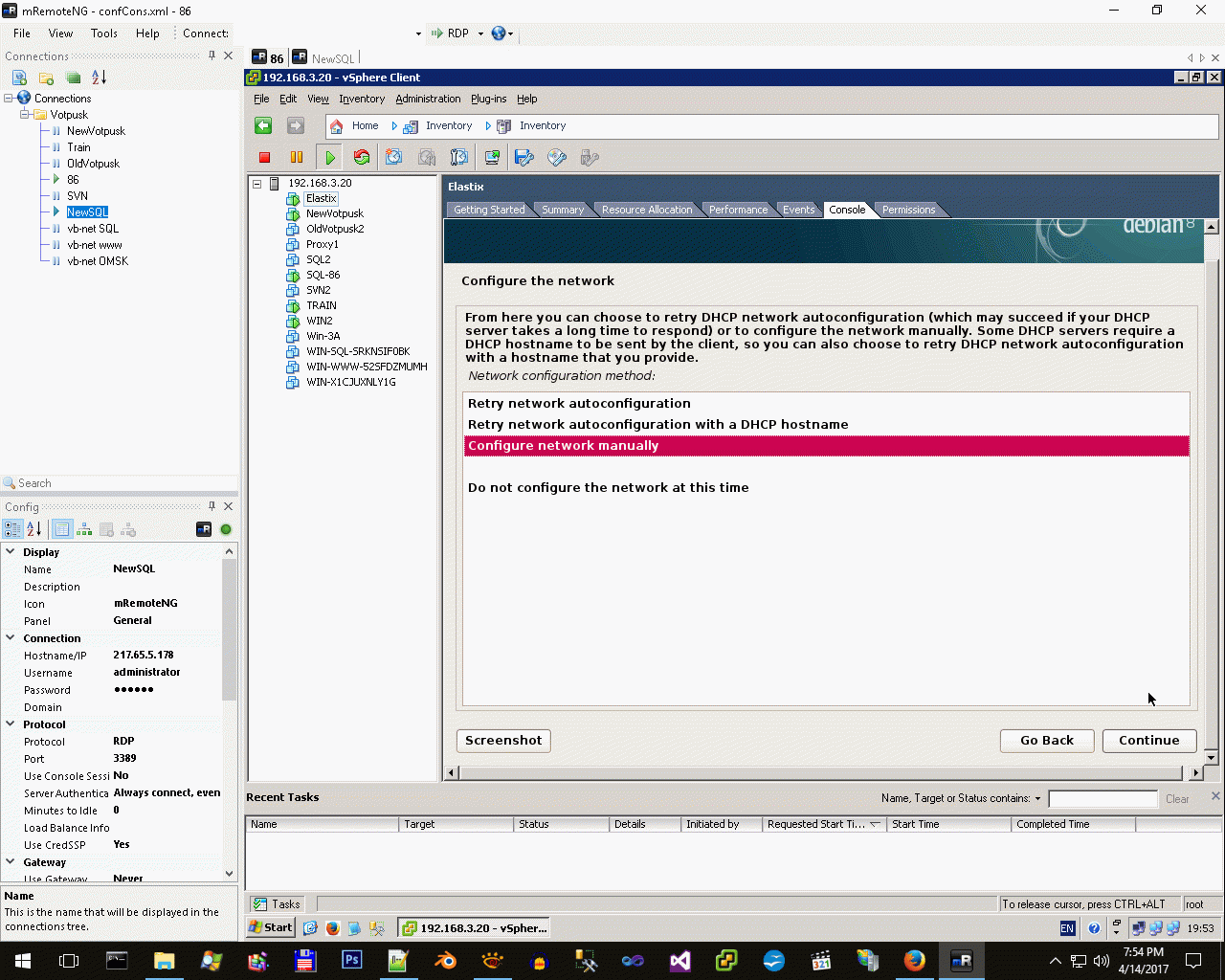Switch to the Performance tab
The width and height of the screenshot is (1225, 980).
(x=738, y=210)
